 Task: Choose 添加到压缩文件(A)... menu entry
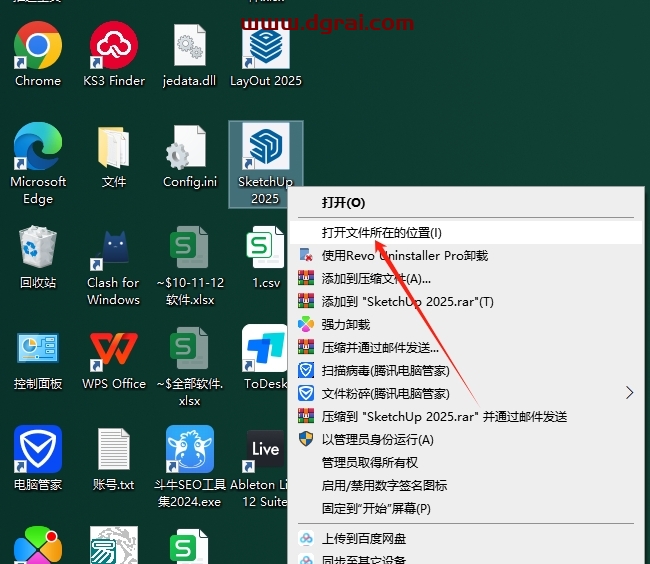tap(466, 278)
